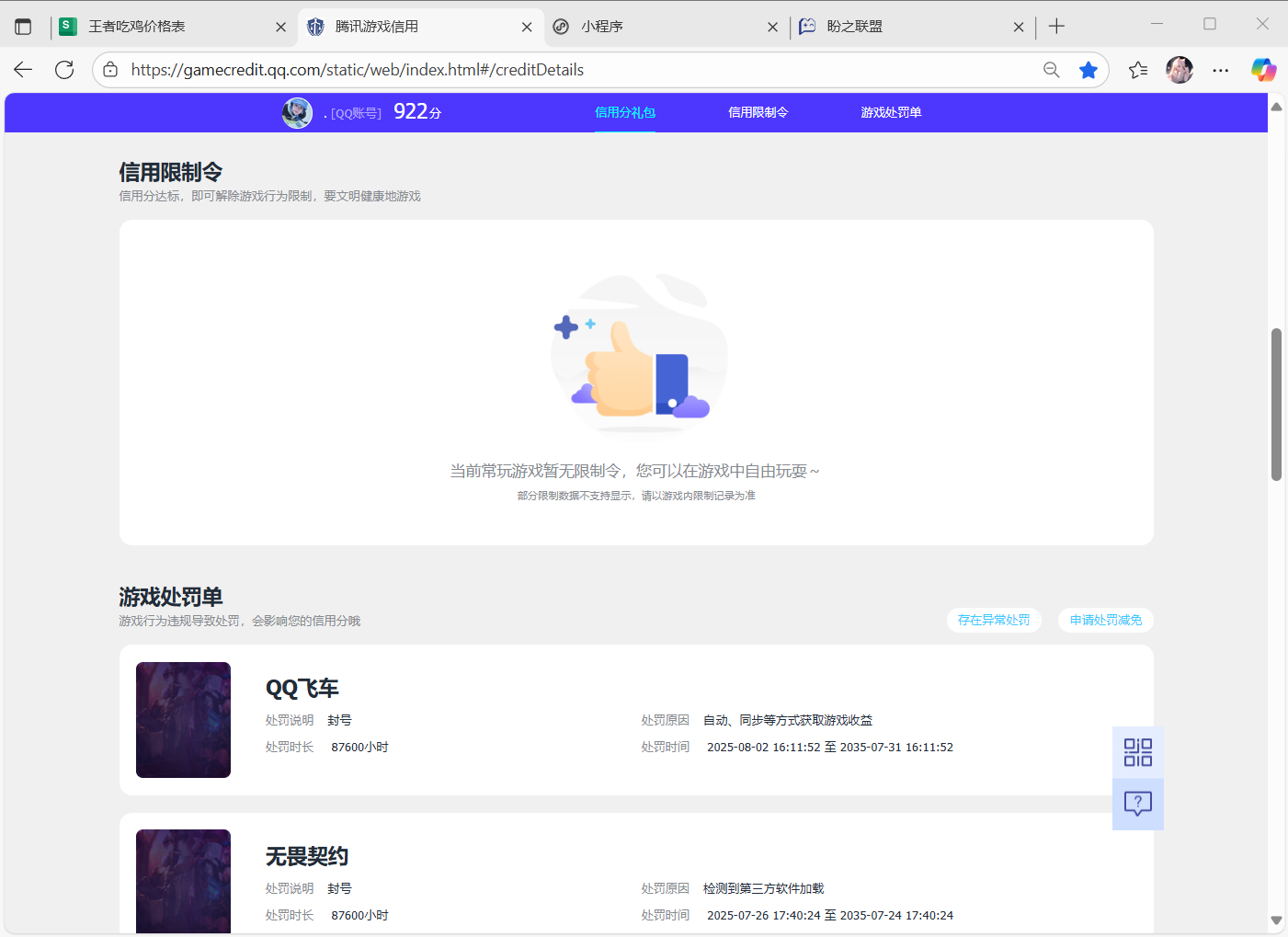This screenshot has width=1288, height=937.
Task: Click the help question floating icon
Action: 1138,805
